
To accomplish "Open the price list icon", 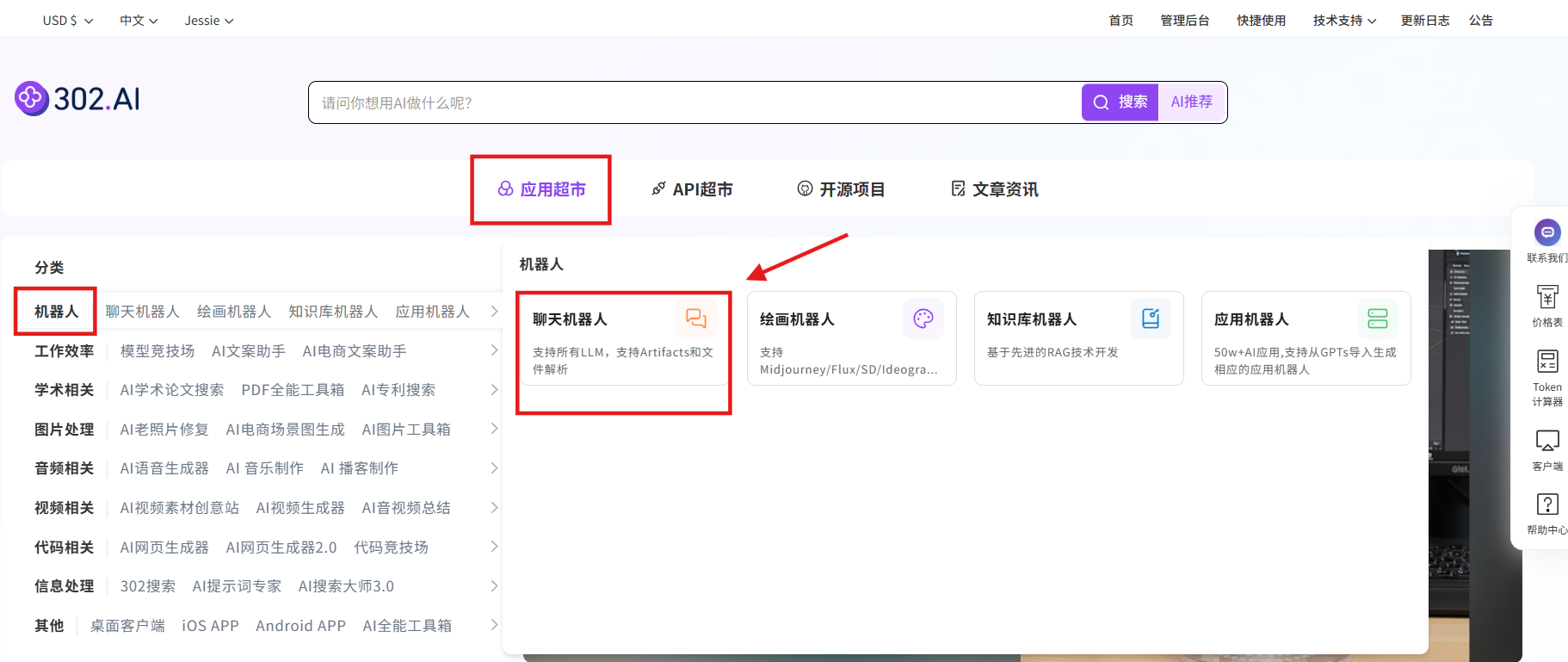I will point(1546,297).
